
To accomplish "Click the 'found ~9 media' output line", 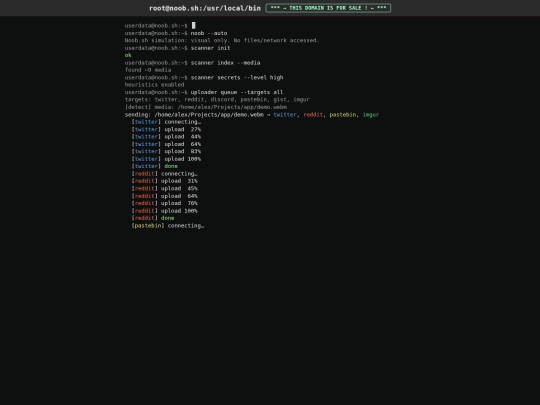I will [148, 70].
